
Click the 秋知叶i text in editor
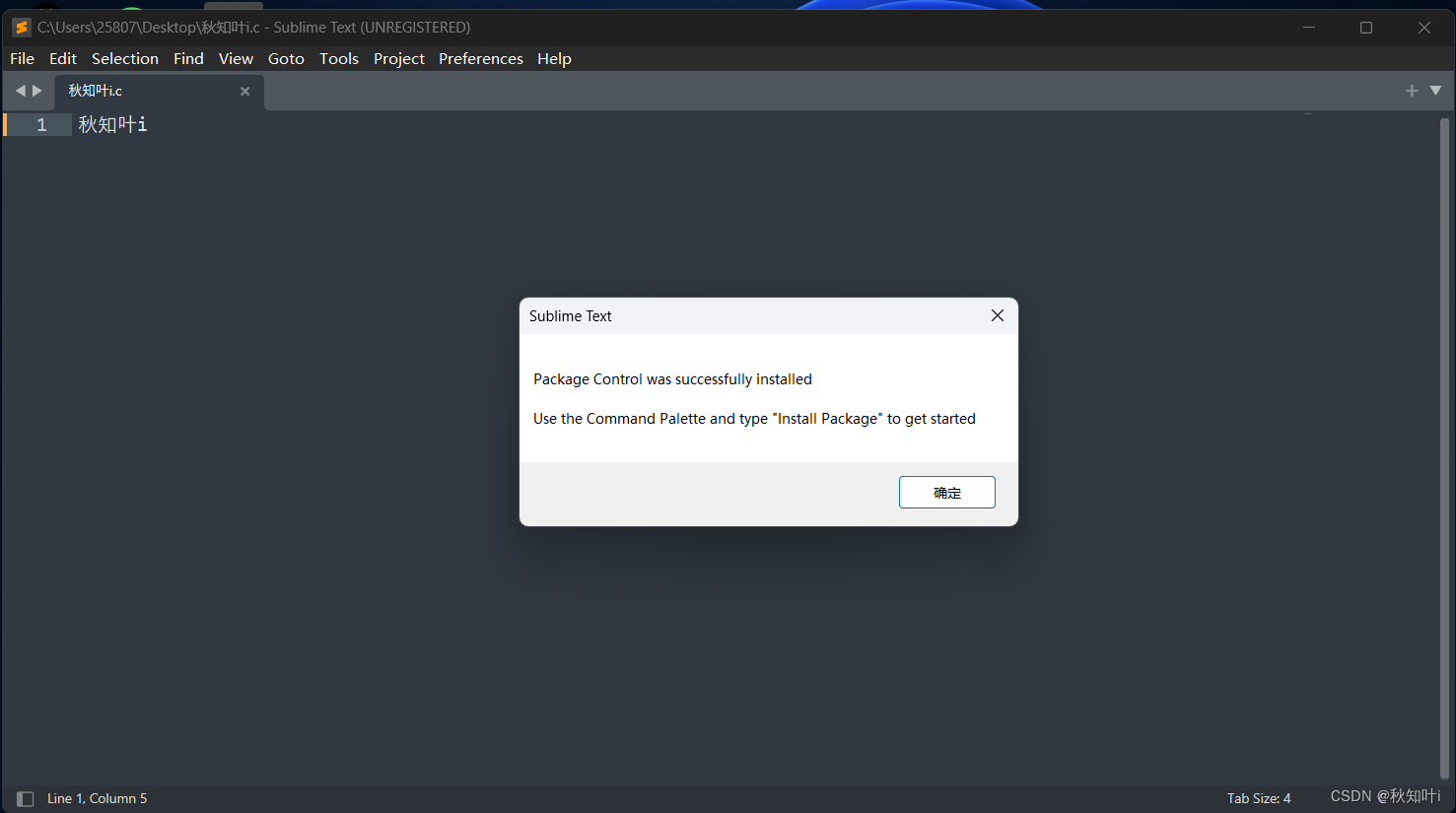click(x=112, y=125)
